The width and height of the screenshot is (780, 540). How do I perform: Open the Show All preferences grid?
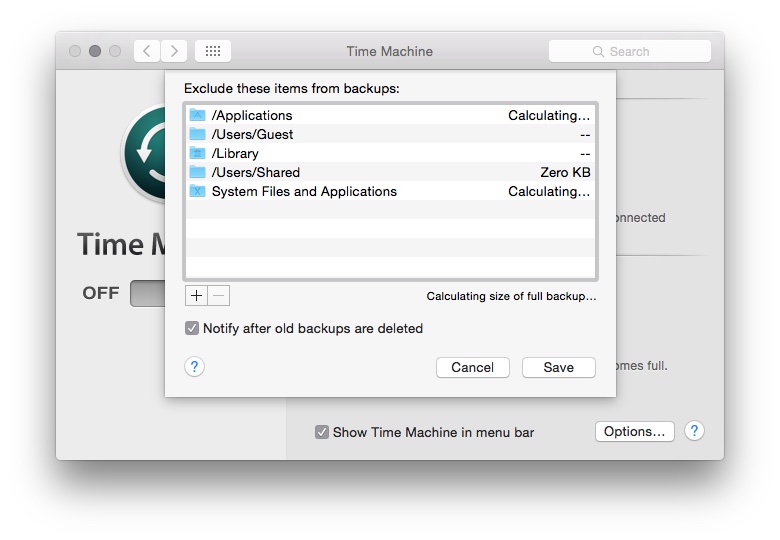coord(213,51)
